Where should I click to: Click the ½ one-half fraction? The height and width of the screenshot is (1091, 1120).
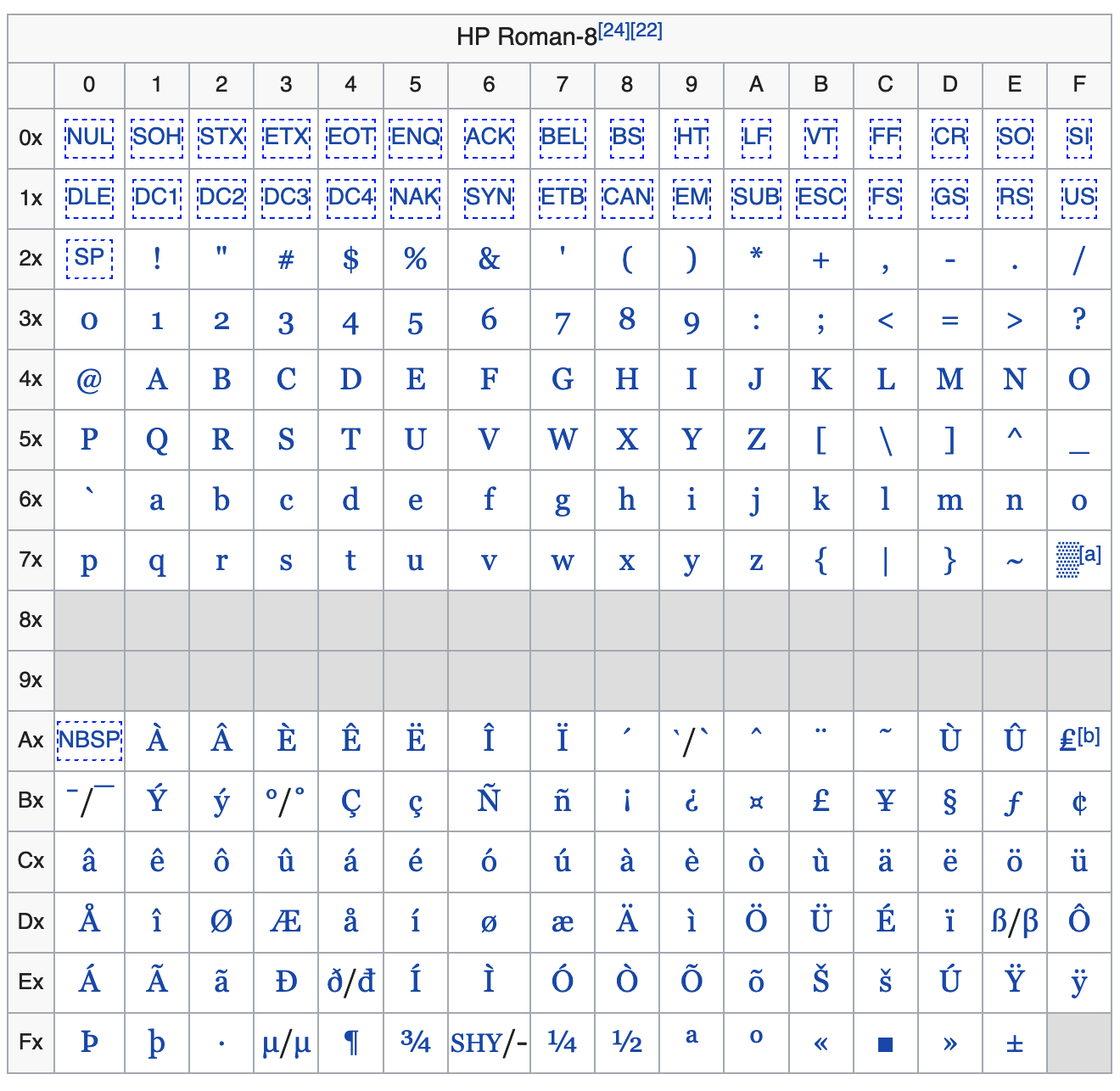(x=627, y=1042)
